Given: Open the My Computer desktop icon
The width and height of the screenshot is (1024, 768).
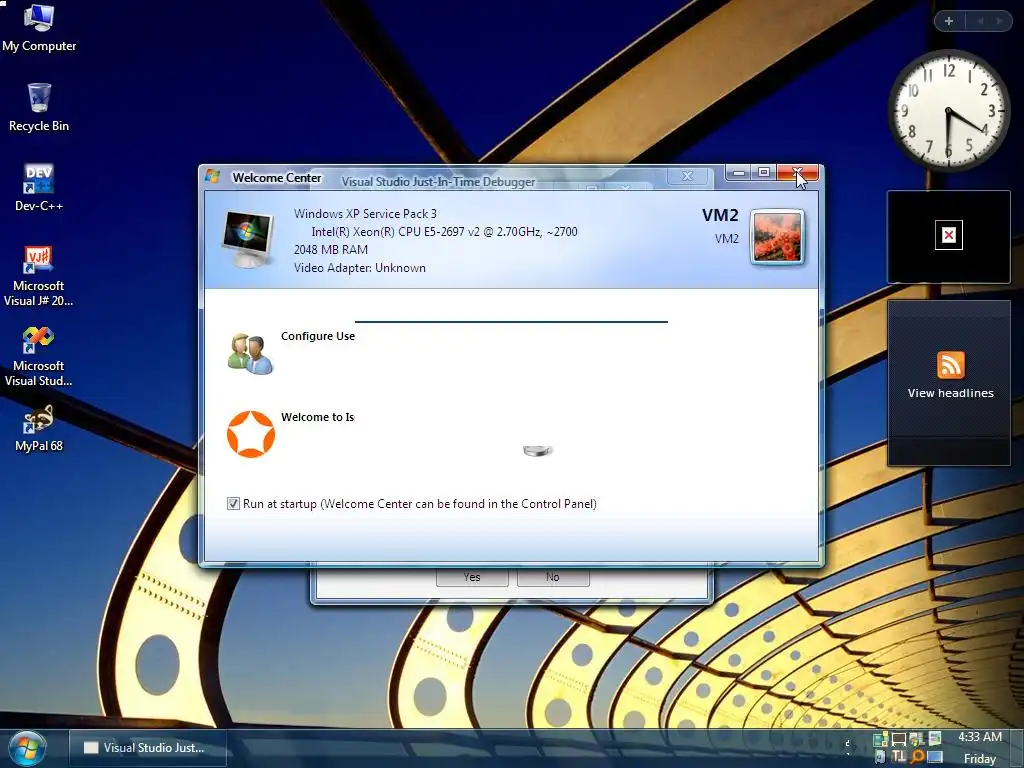Looking at the screenshot, I should [x=39, y=27].
